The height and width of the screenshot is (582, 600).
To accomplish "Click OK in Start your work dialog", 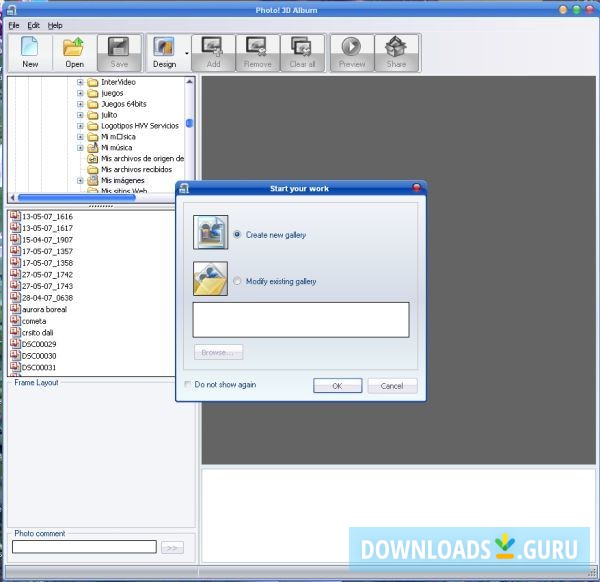I will point(338,386).
